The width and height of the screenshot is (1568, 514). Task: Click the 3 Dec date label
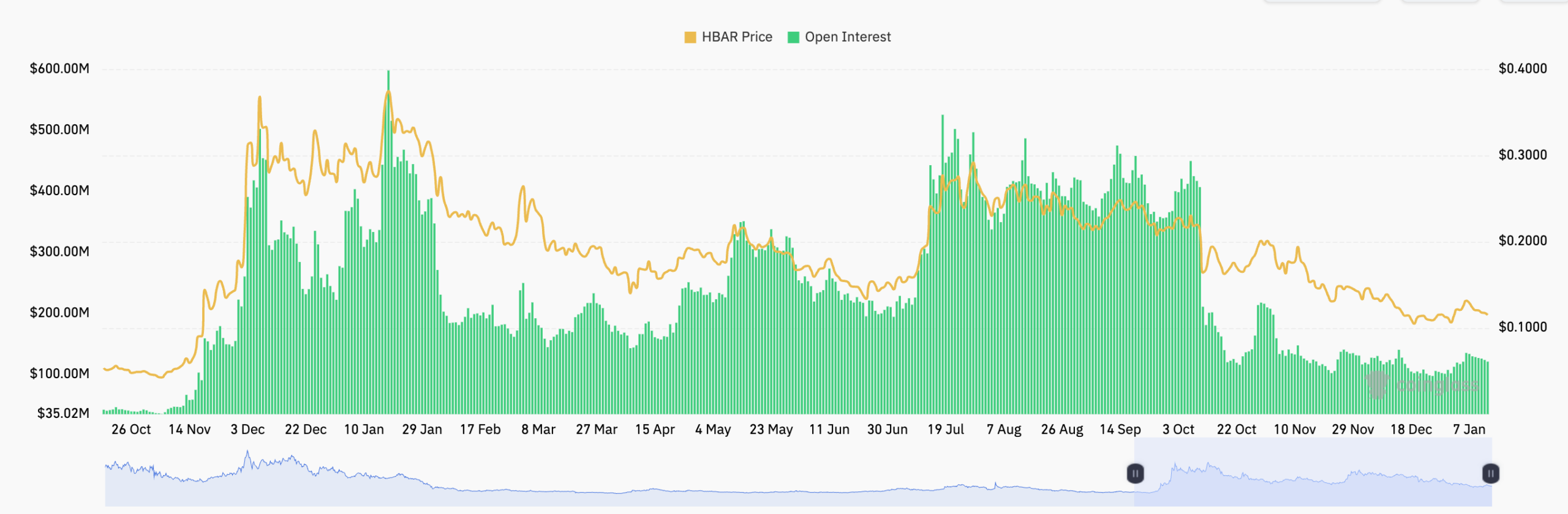click(x=247, y=430)
